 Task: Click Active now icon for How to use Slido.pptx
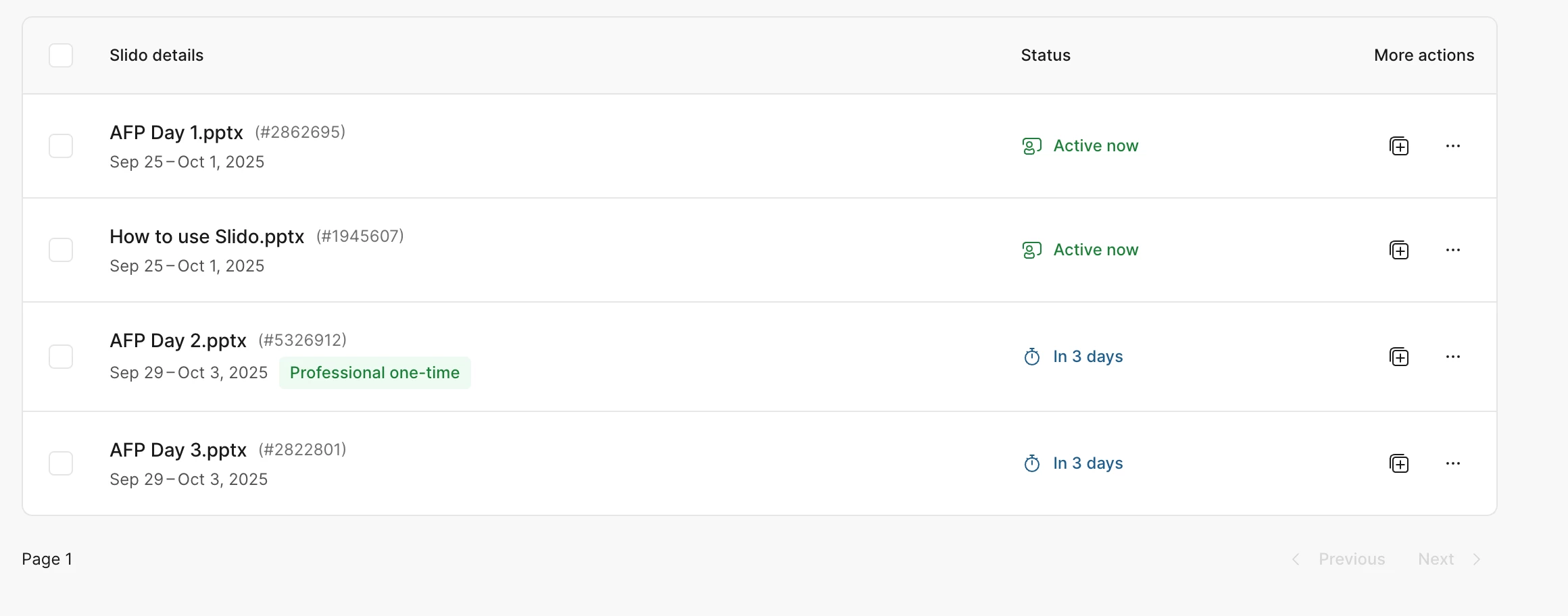click(1031, 250)
